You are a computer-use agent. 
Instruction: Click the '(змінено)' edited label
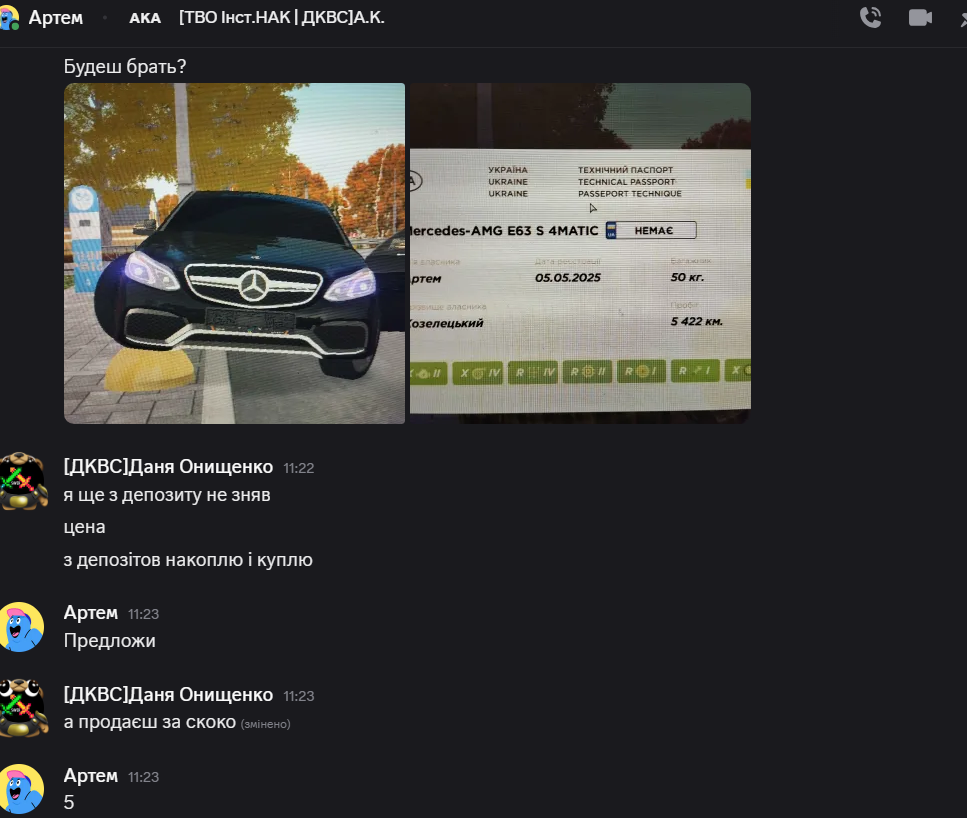265,724
